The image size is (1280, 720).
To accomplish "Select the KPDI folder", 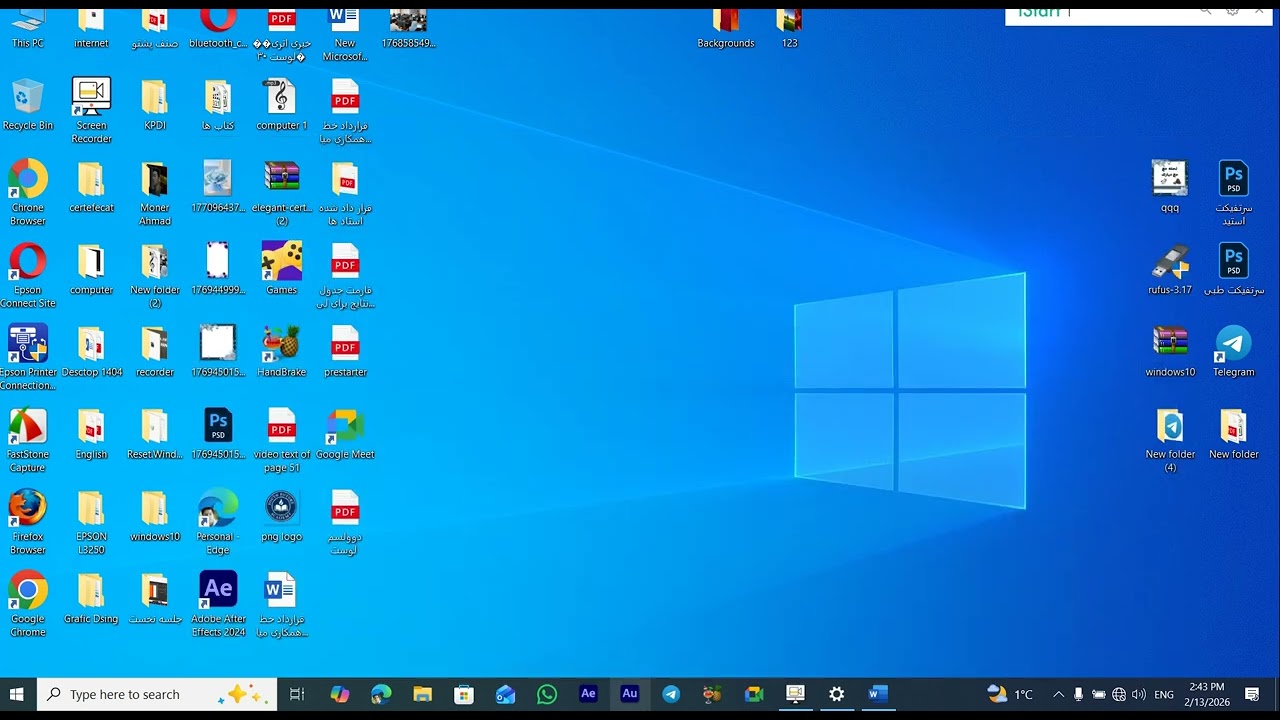I will tap(154, 105).
